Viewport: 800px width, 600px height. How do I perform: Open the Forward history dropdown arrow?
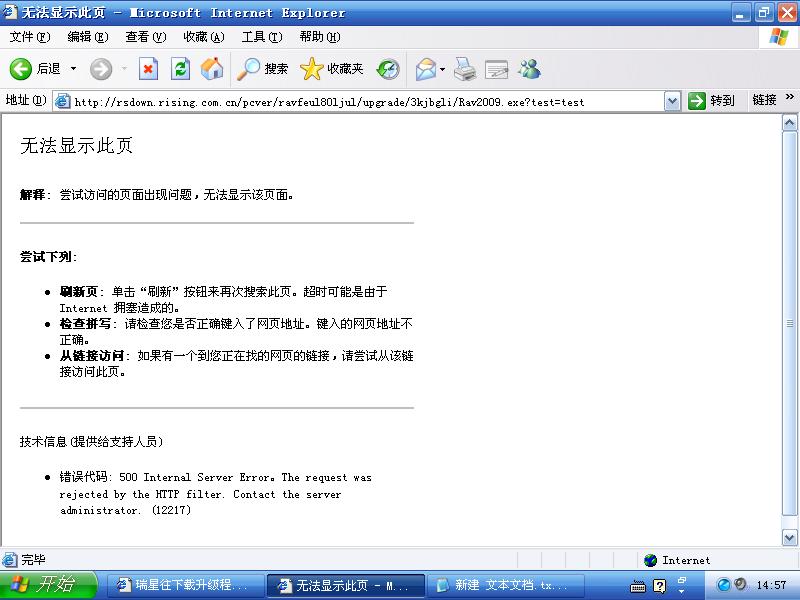pyautogui.click(x=124, y=68)
